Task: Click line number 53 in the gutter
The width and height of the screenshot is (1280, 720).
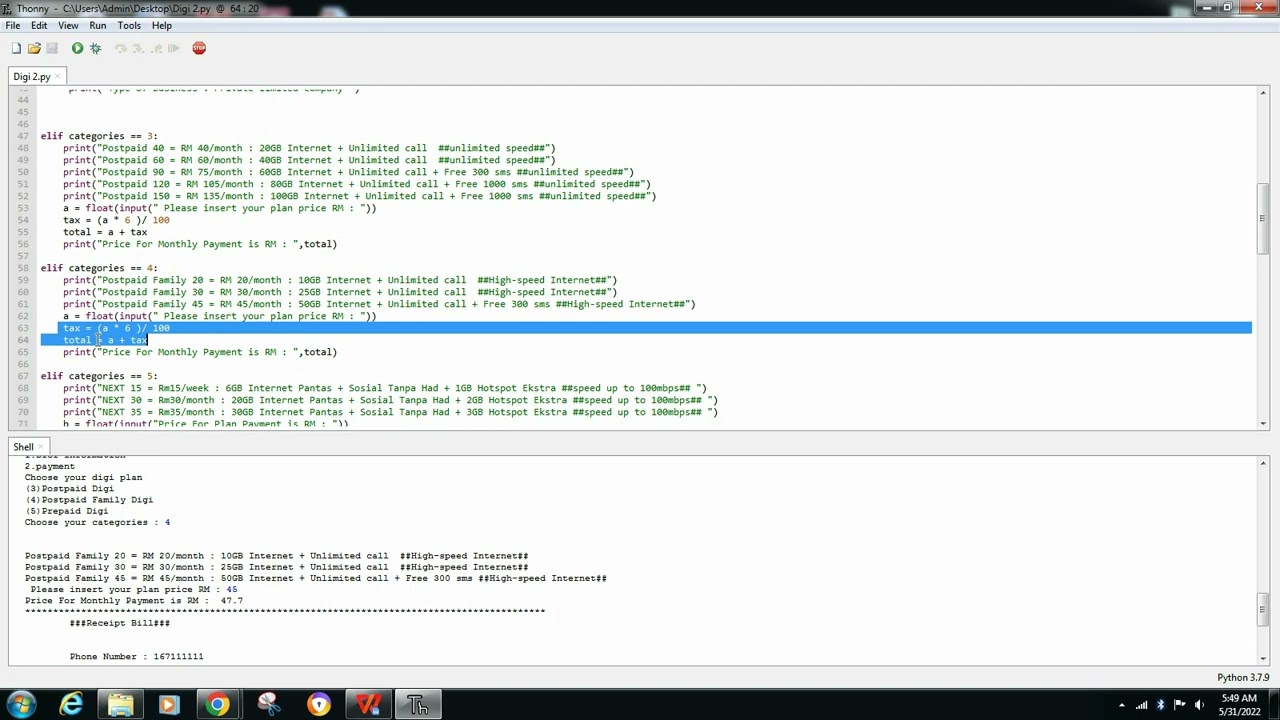Action: (x=23, y=208)
